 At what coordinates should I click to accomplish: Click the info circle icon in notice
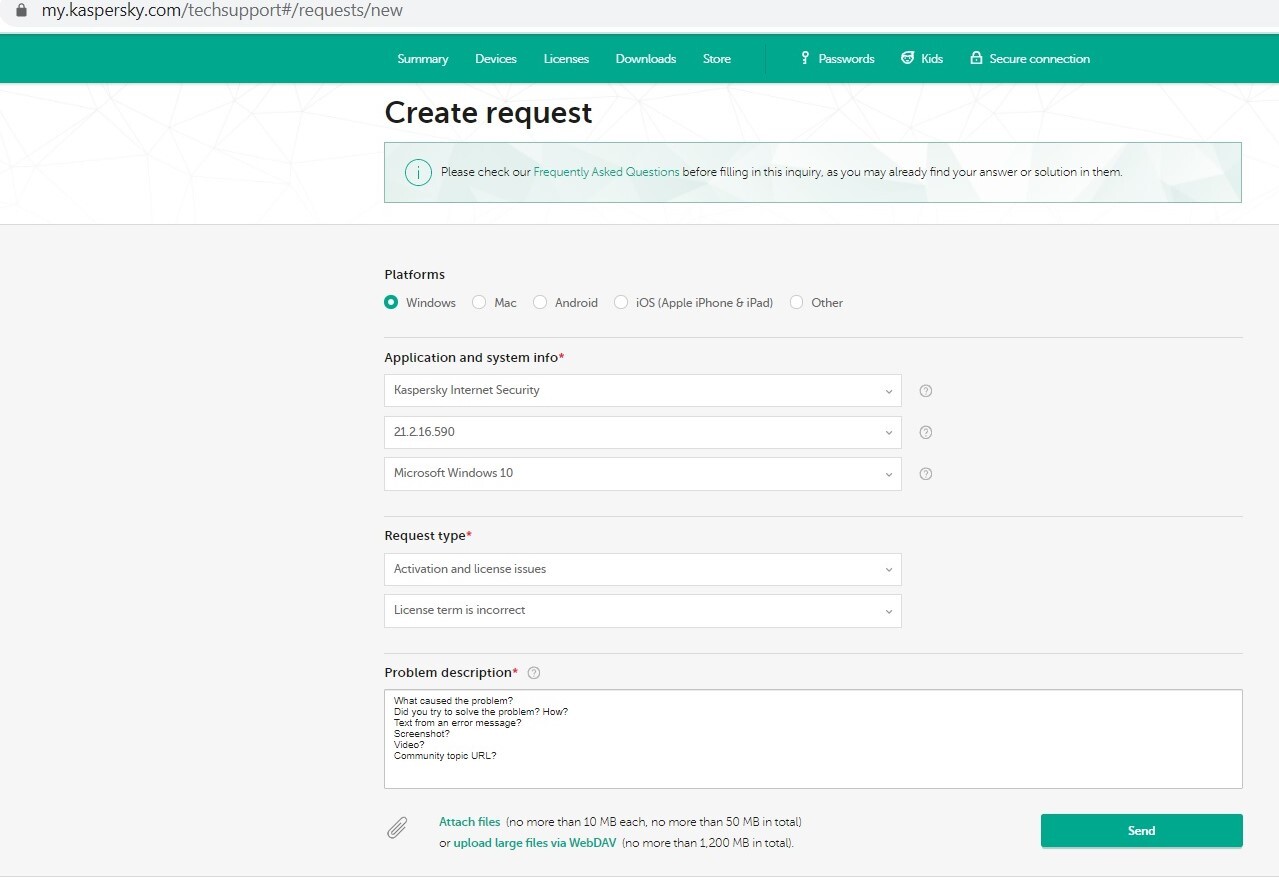coord(418,172)
